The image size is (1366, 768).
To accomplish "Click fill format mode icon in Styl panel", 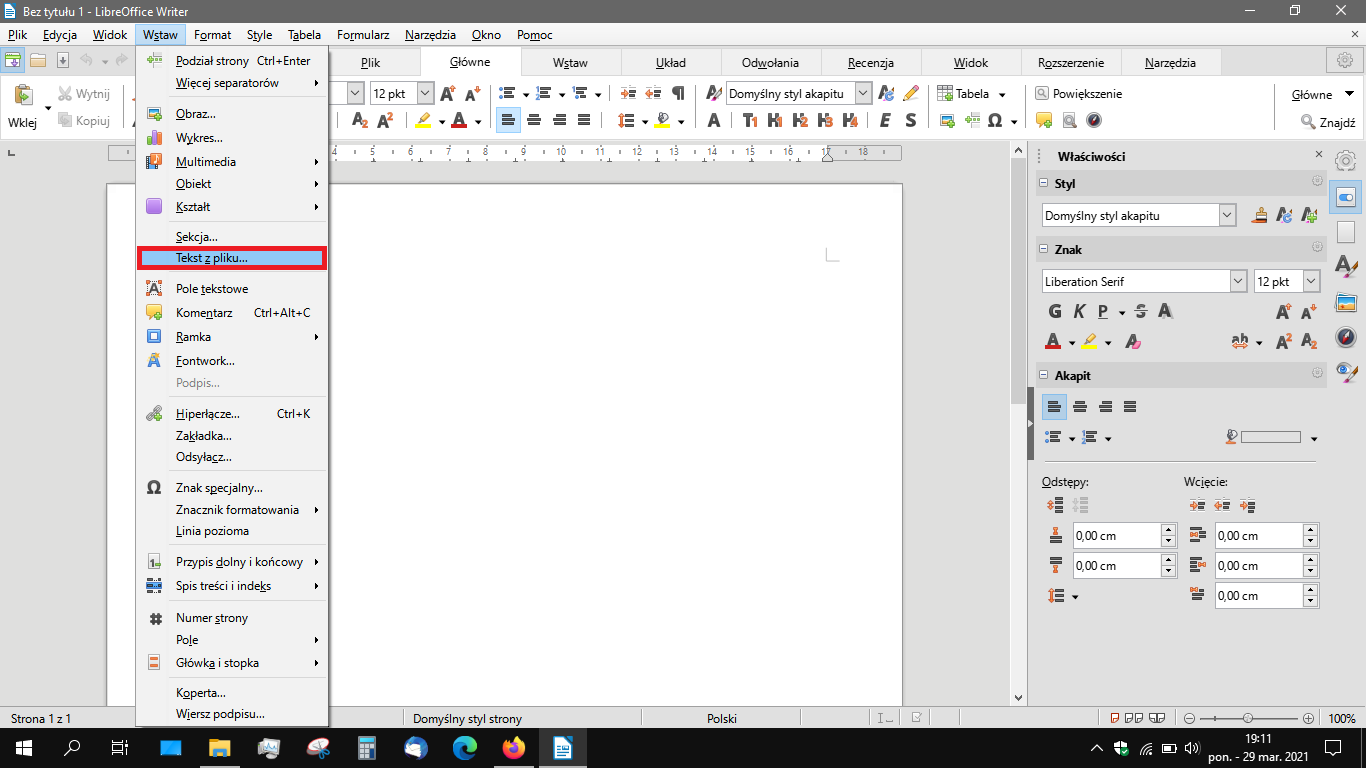I will click(1262, 215).
